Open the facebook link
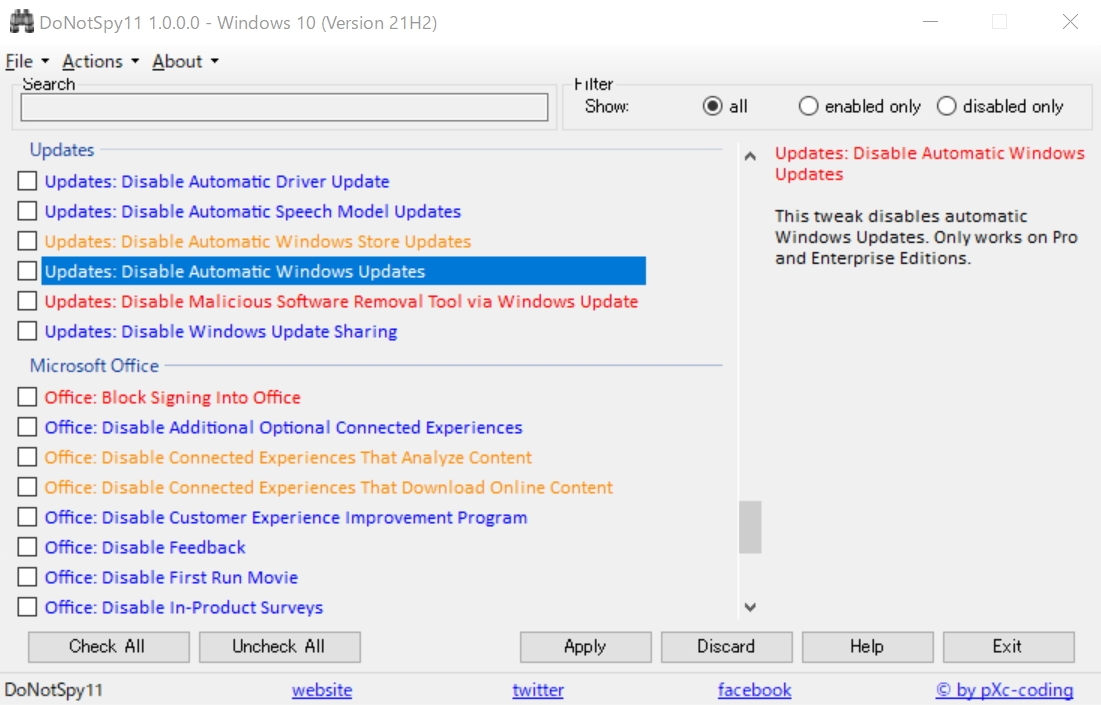 [754, 689]
